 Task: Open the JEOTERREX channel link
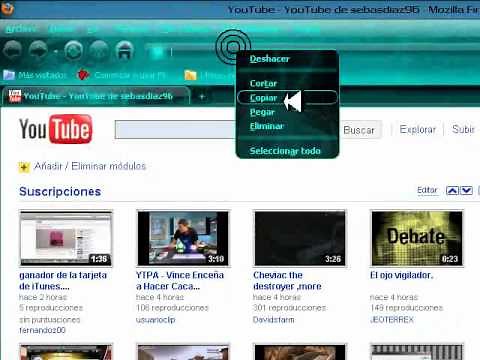point(392,320)
